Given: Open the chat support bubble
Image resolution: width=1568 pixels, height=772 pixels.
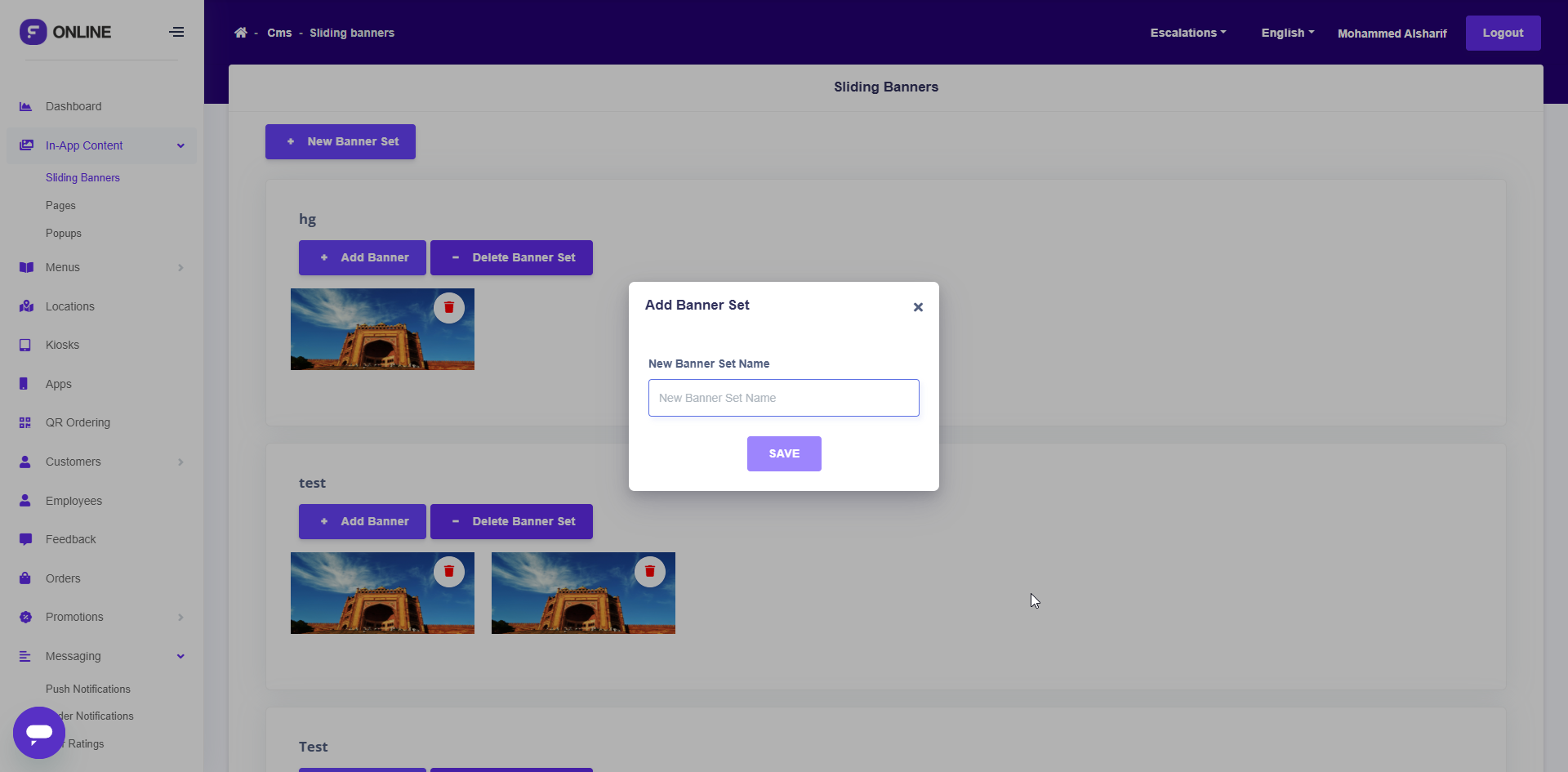Looking at the screenshot, I should tap(38, 732).
